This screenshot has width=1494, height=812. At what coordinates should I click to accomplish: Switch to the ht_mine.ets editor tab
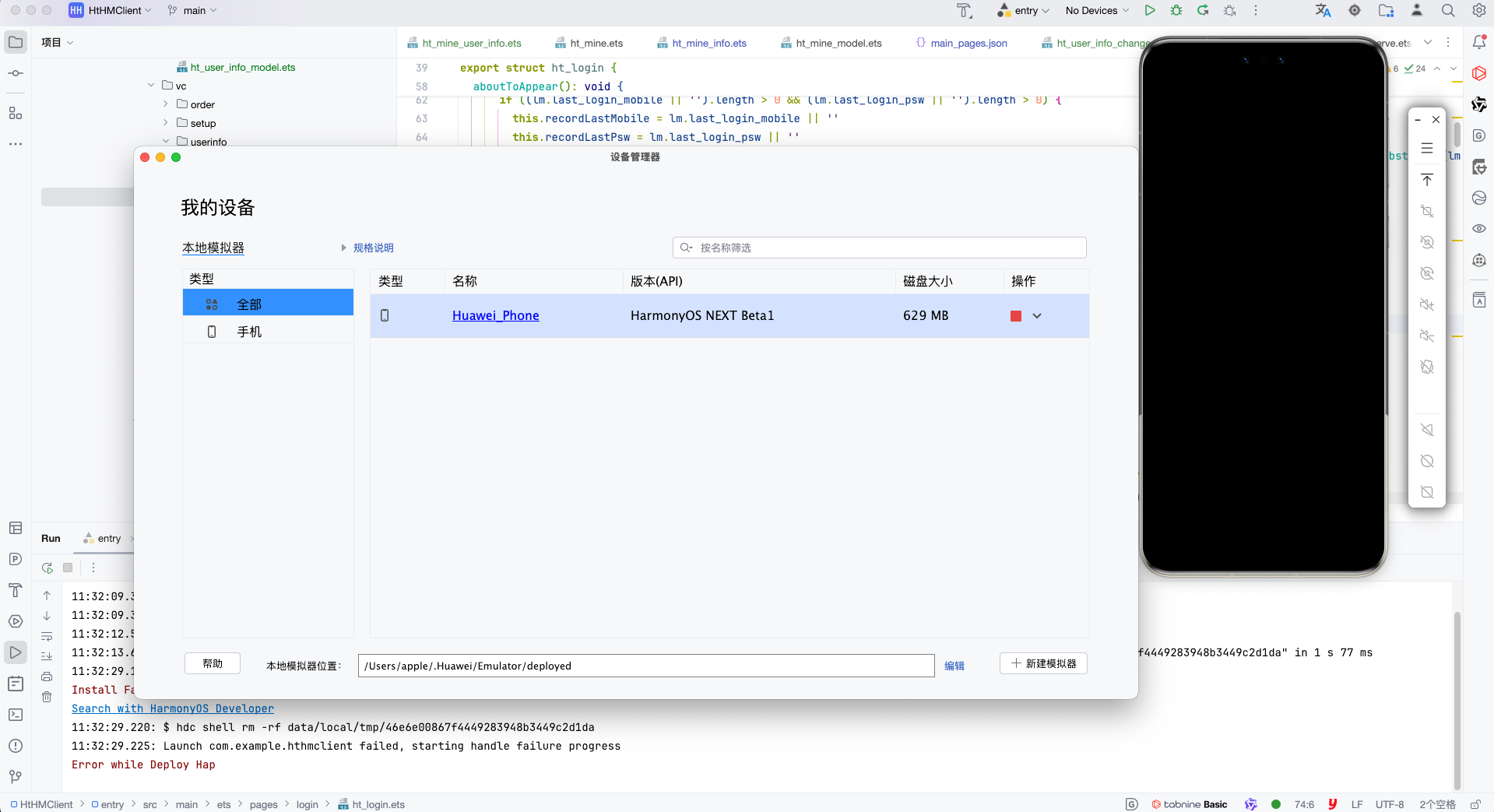(596, 44)
